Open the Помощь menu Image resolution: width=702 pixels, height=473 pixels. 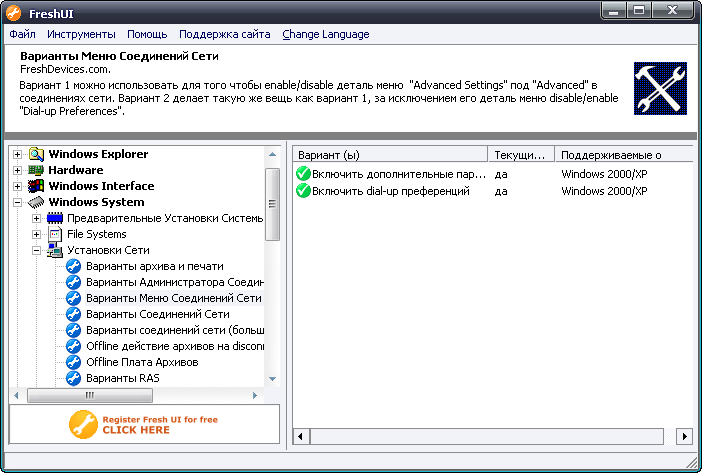[147, 34]
